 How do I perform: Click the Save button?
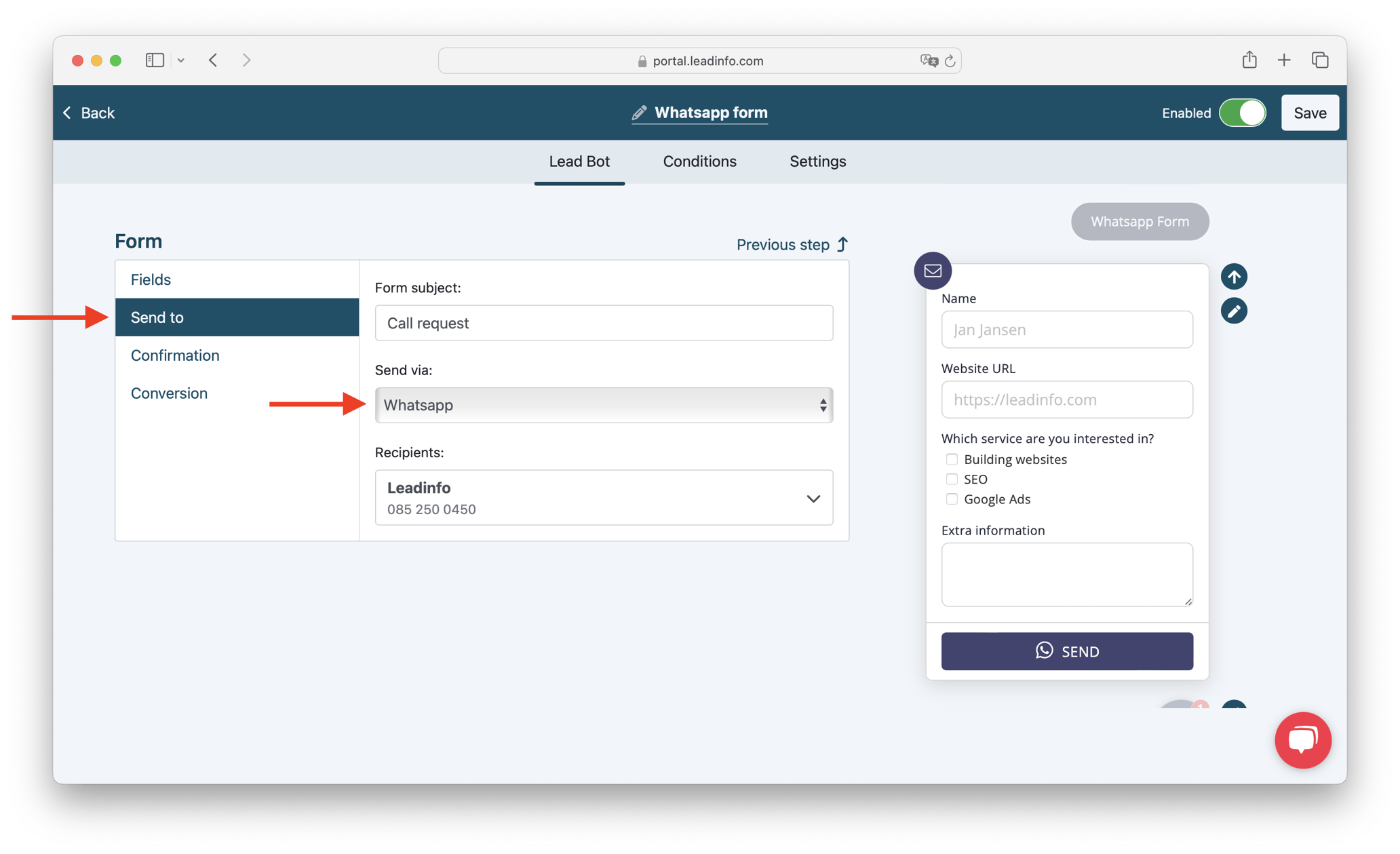tap(1309, 113)
